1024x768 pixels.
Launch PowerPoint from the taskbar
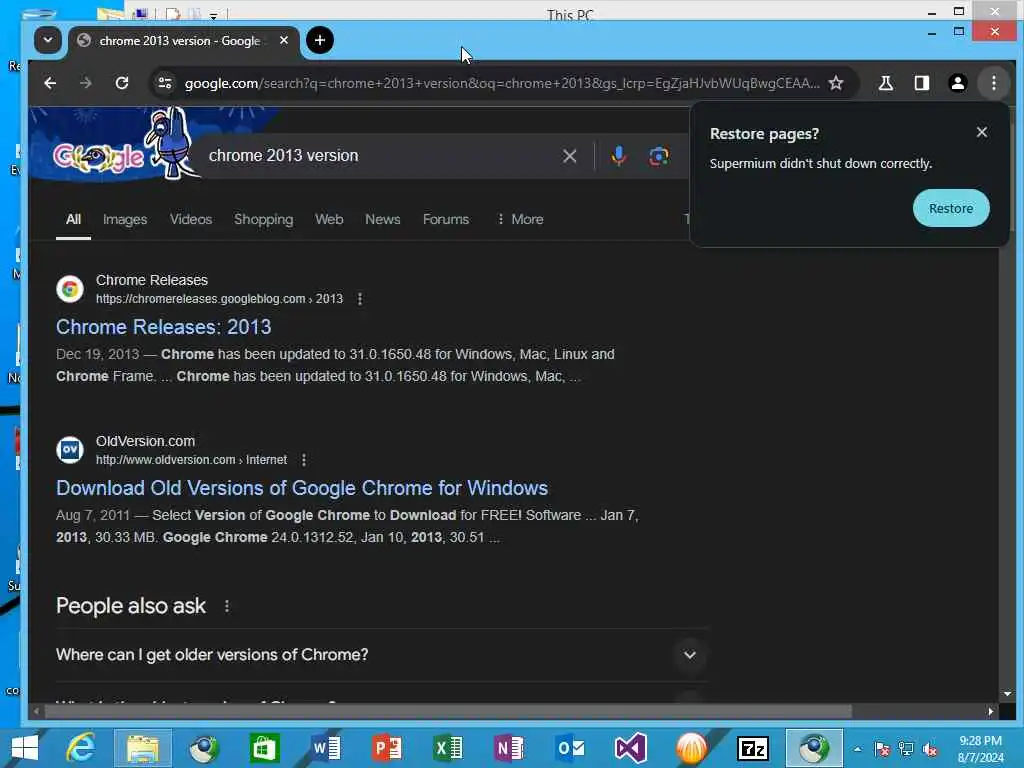click(x=387, y=748)
